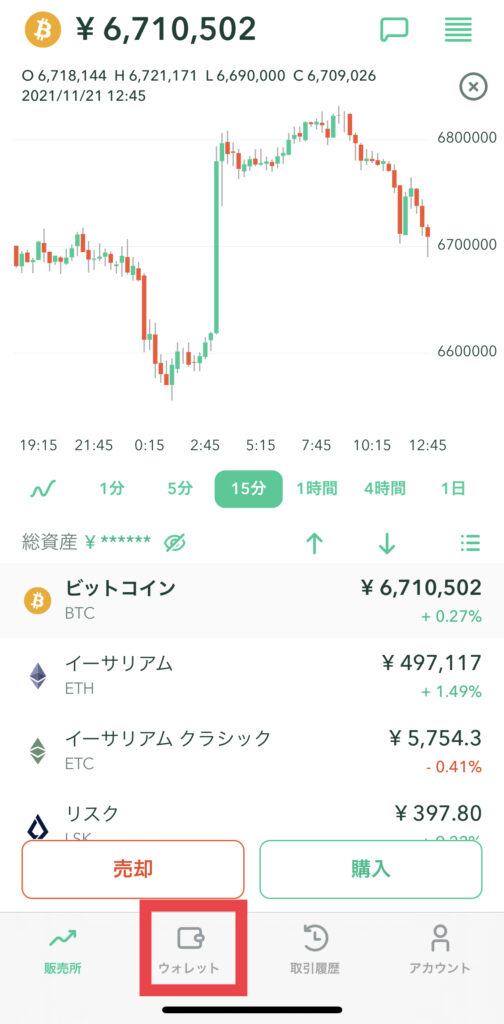Select the 1分 chart interval
504x1024 pixels.
[112, 488]
